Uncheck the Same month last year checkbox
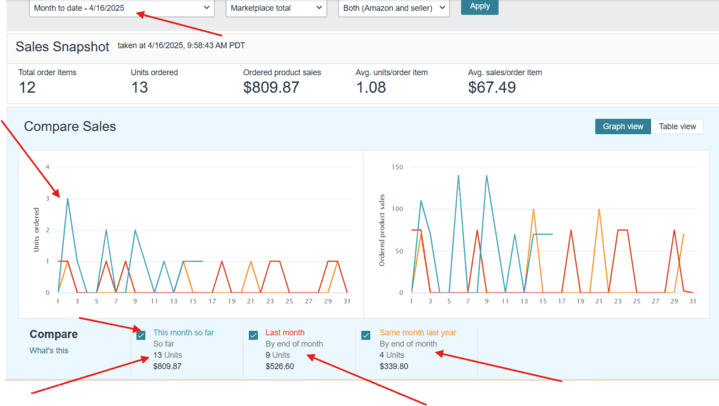 pyautogui.click(x=365, y=335)
